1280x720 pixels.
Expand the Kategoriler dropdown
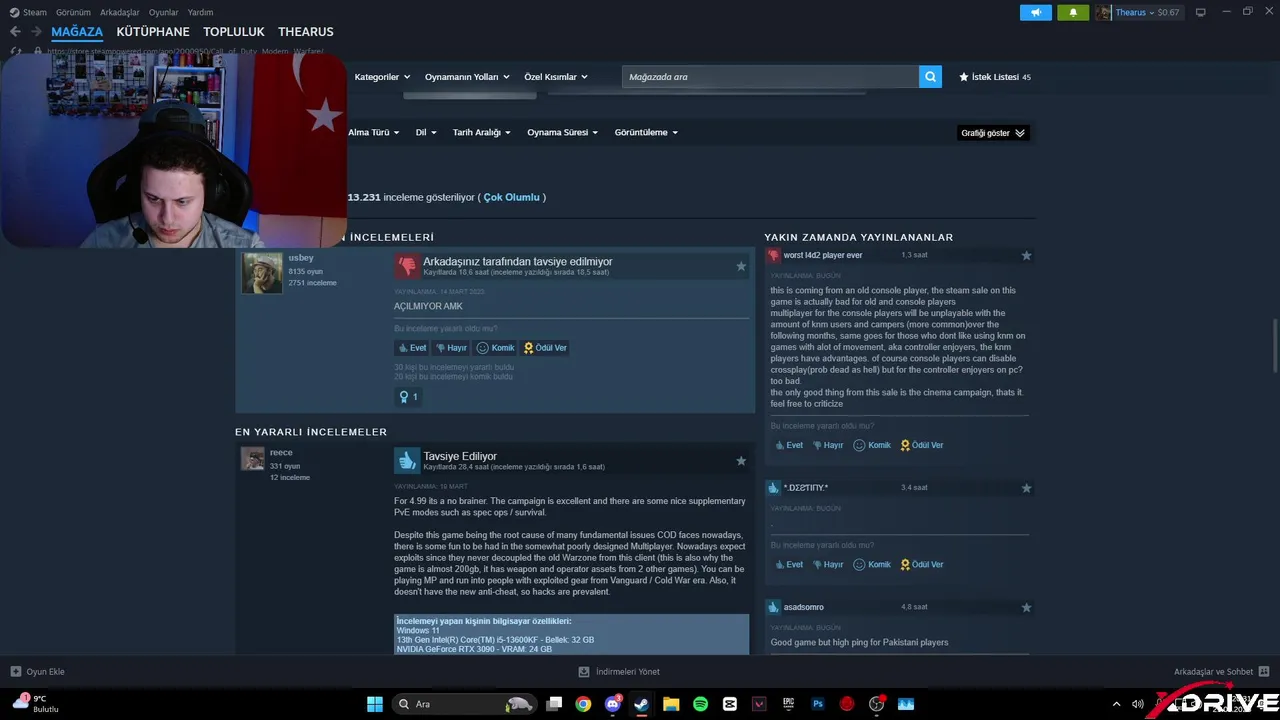coord(382,77)
